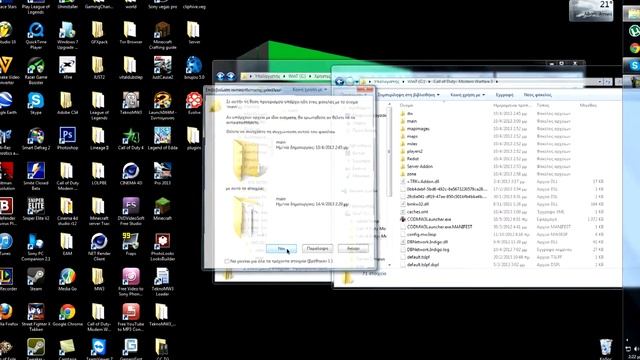Click Νέος φάκελος (New folder) toolbar item
This screenshot has height=360, width=640.
pos(537,95)
